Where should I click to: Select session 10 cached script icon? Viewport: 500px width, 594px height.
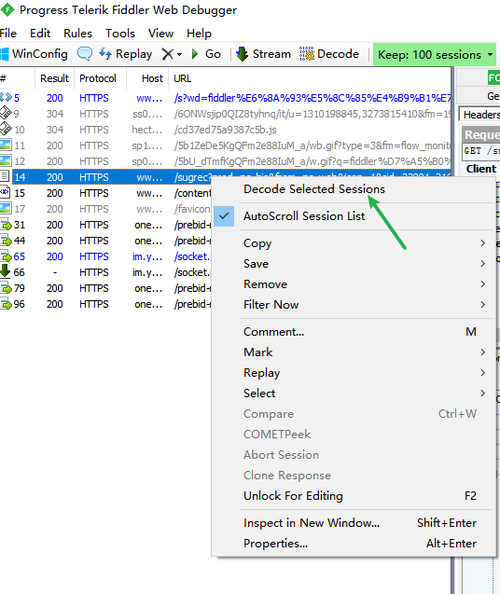click(x=6, y=129)
